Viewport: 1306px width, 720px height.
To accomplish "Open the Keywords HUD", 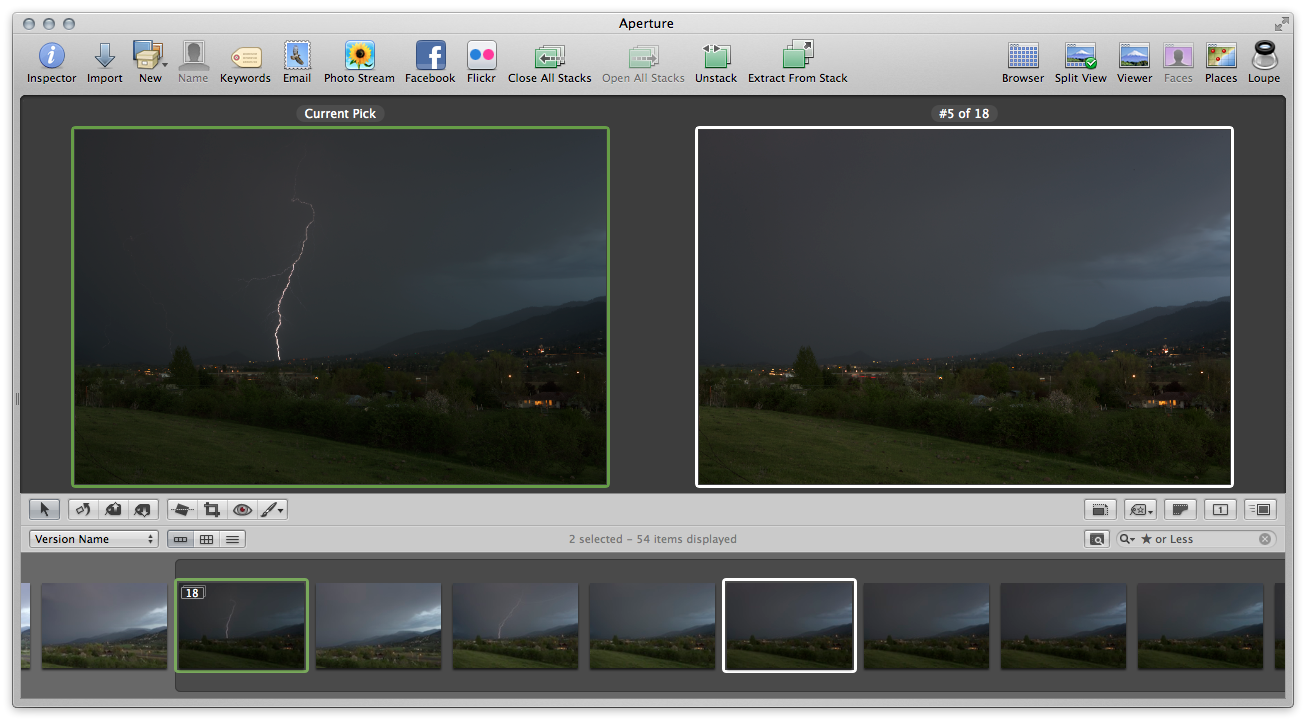I will [245, 62].
